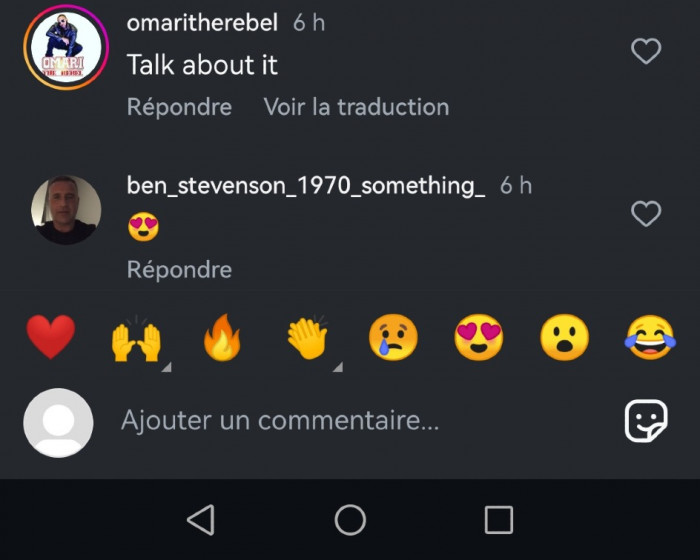700x560 pixels.
Task: Tap Répondre under ben_stevenson's comment
Action: pos(179,269)
